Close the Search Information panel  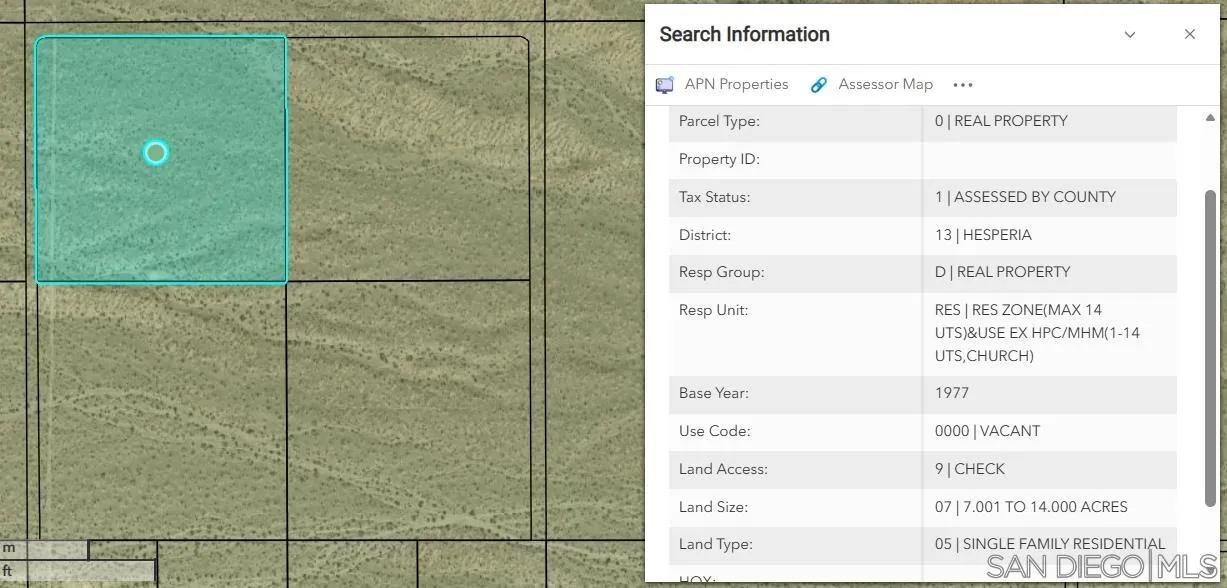[x=1190, y=34]
